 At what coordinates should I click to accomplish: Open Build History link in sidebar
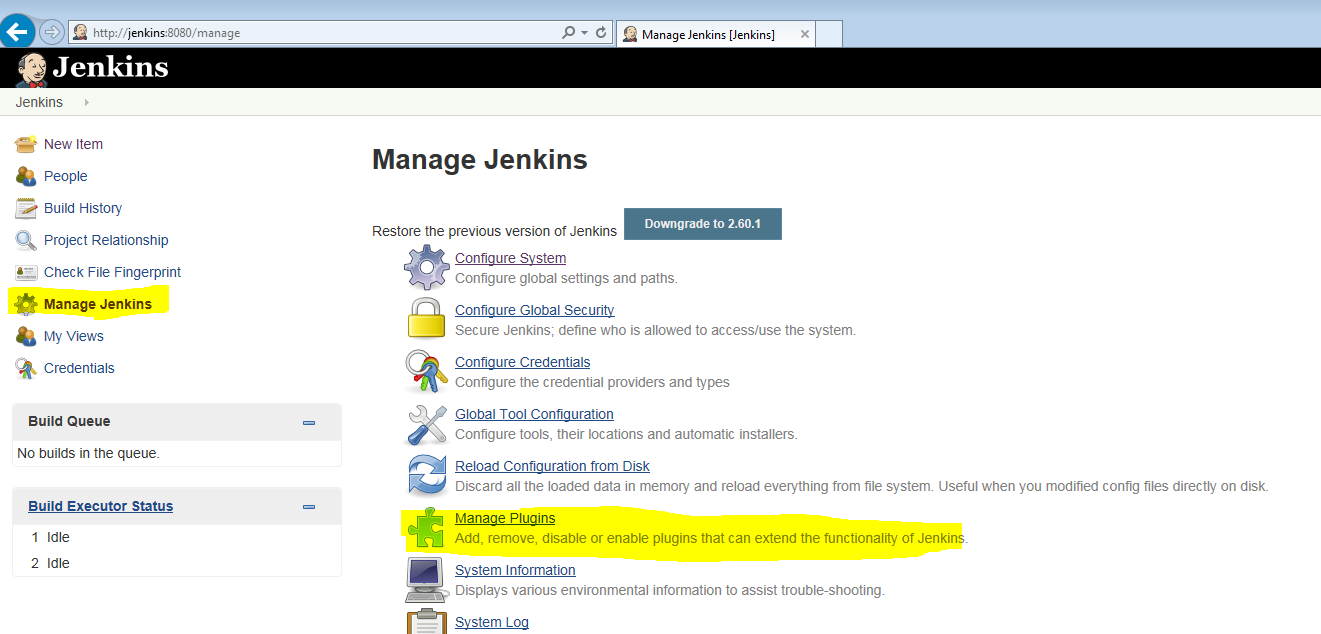(83, 208)
